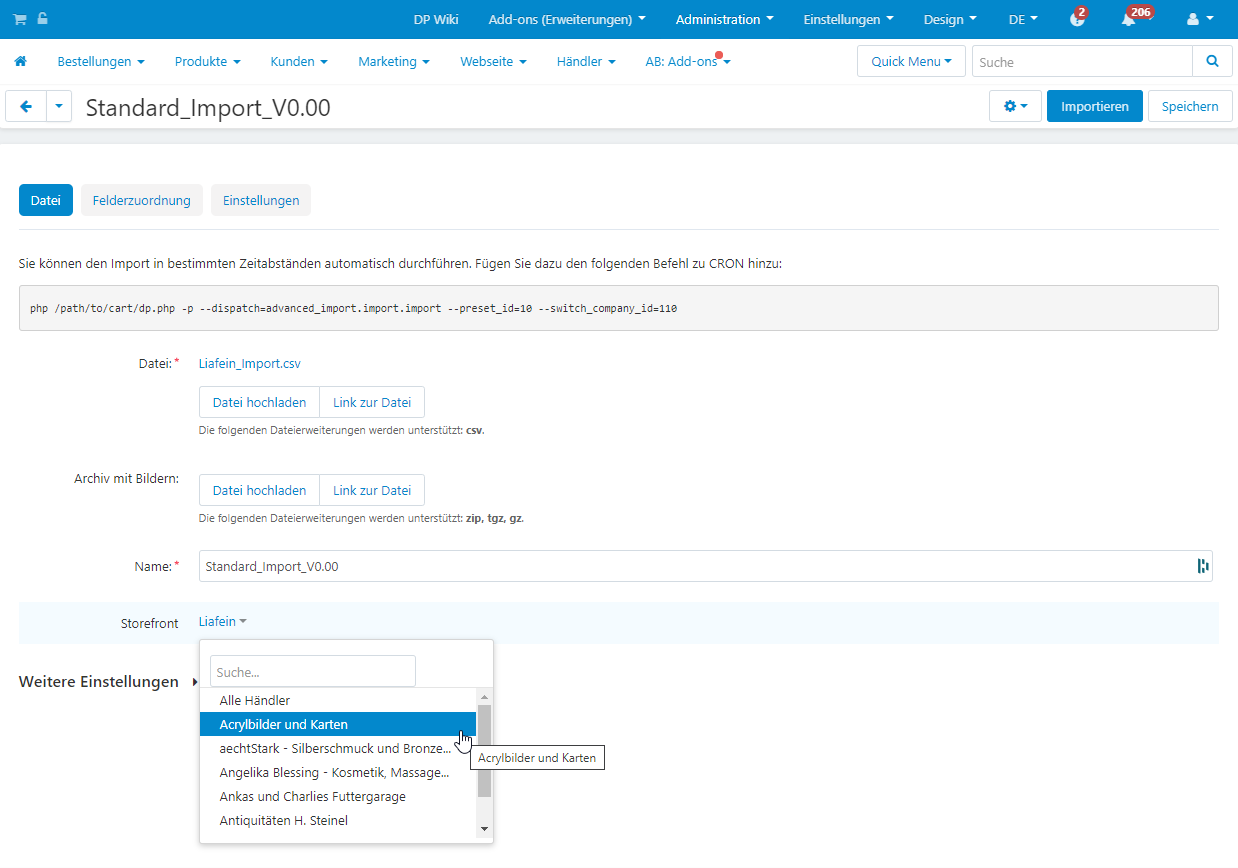Click the back arrow button

pos(26,106)
